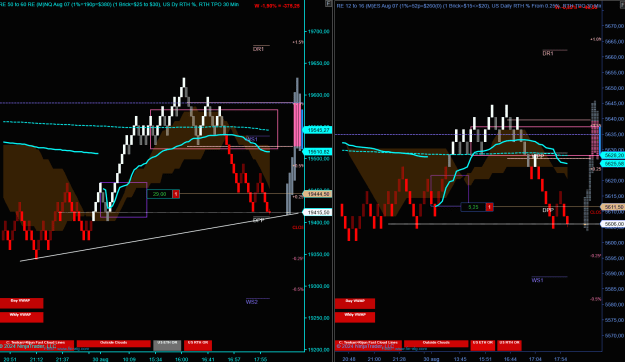Image resolution: width=625 pixels, height=362 pixels.
Task: Click the 29.00 value box on left chart
Action: (159, 194)
